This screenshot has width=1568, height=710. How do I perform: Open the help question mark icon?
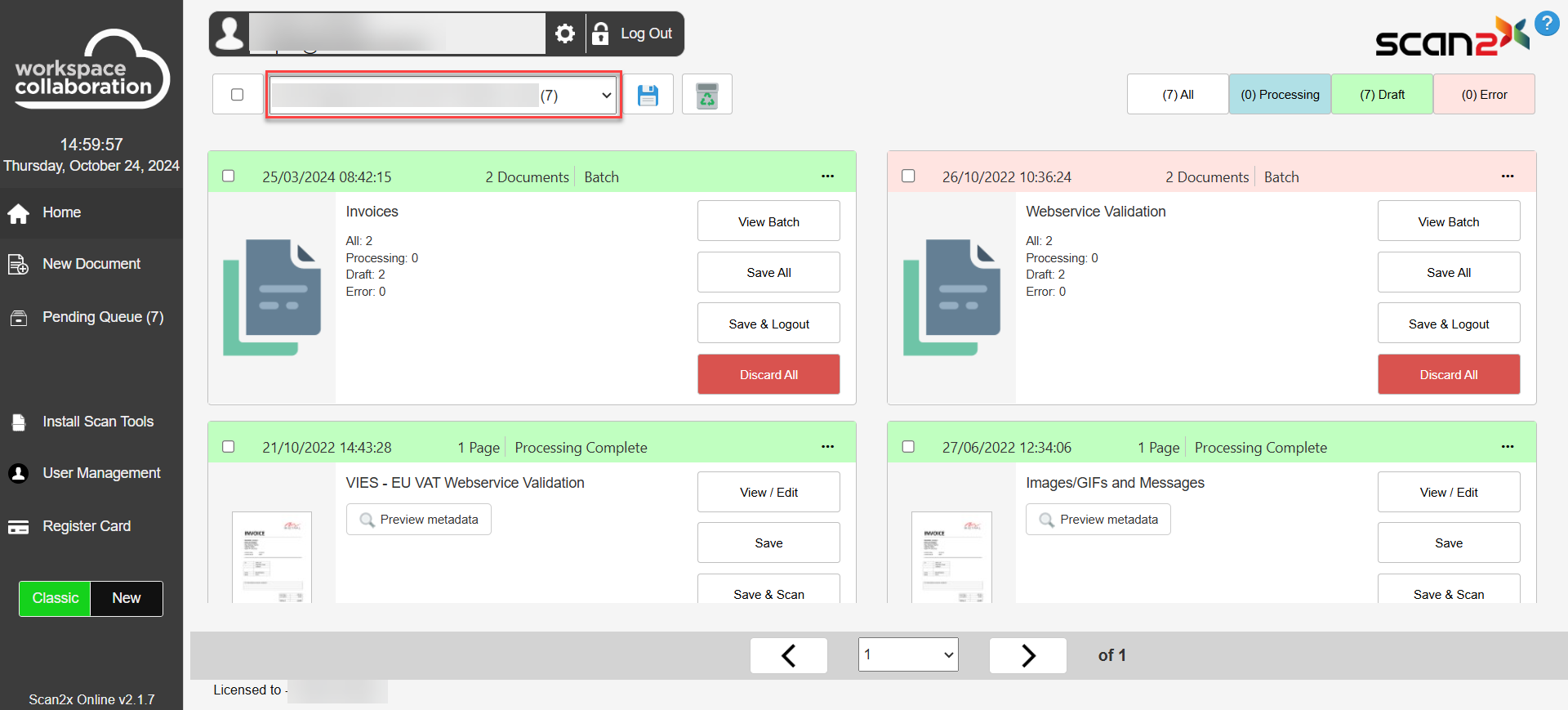coord(1546,23)
